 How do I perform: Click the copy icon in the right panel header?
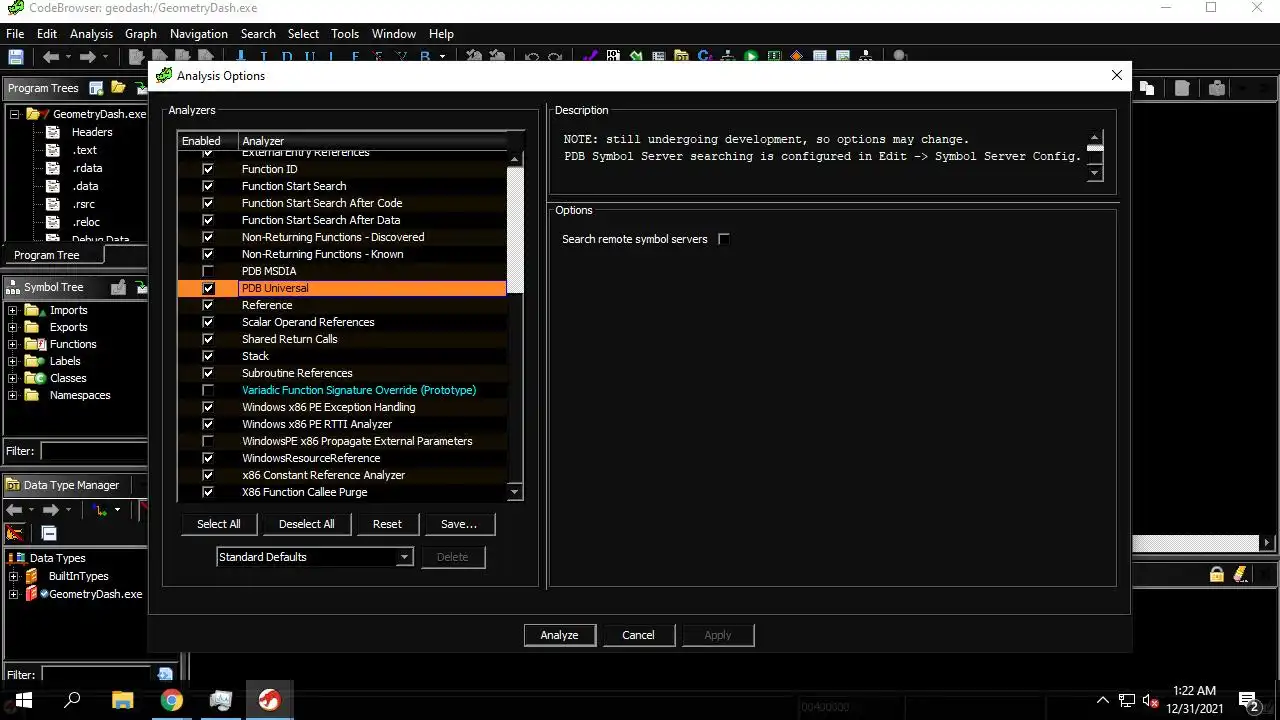pyautogui.click(x=1147, y=88)
